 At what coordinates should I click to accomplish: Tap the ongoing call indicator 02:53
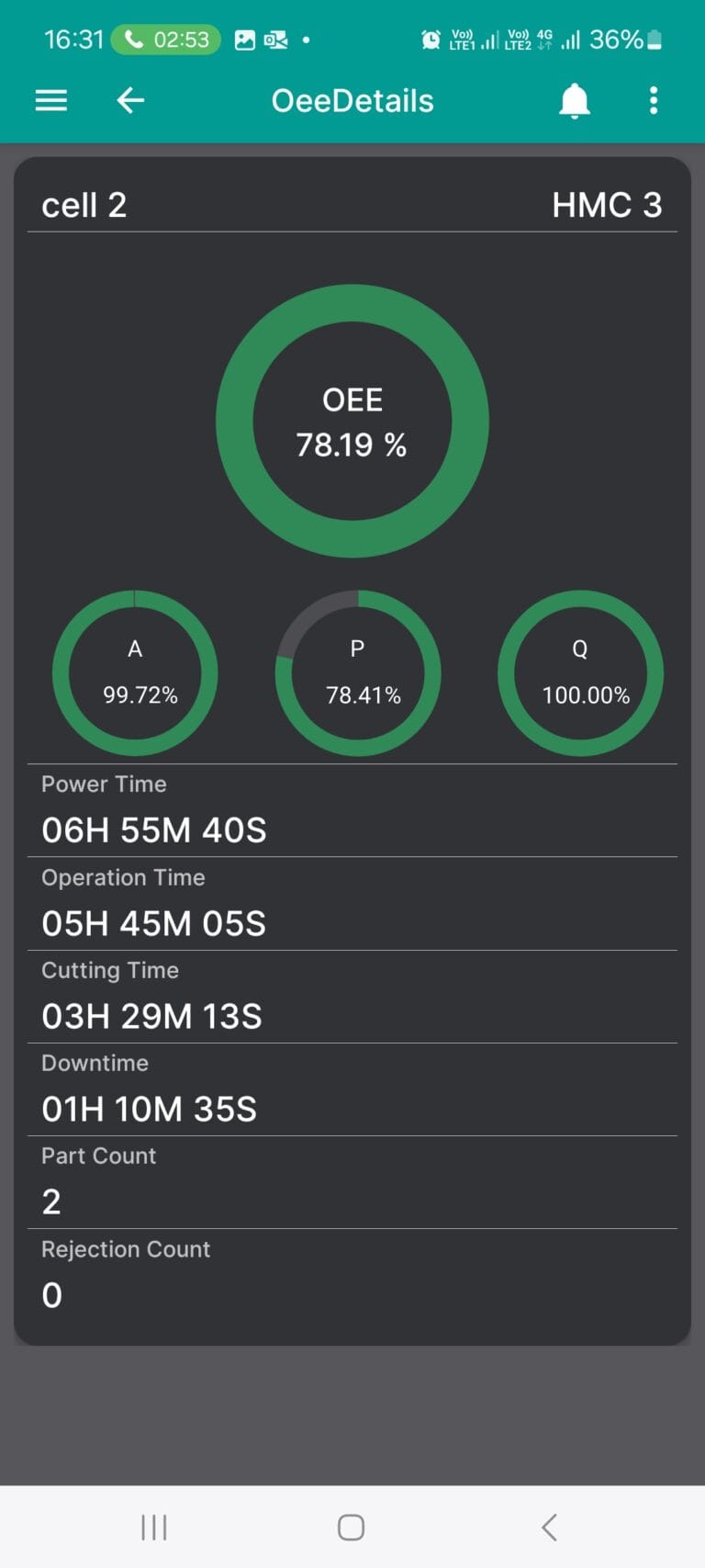click(x=165, y=39)
